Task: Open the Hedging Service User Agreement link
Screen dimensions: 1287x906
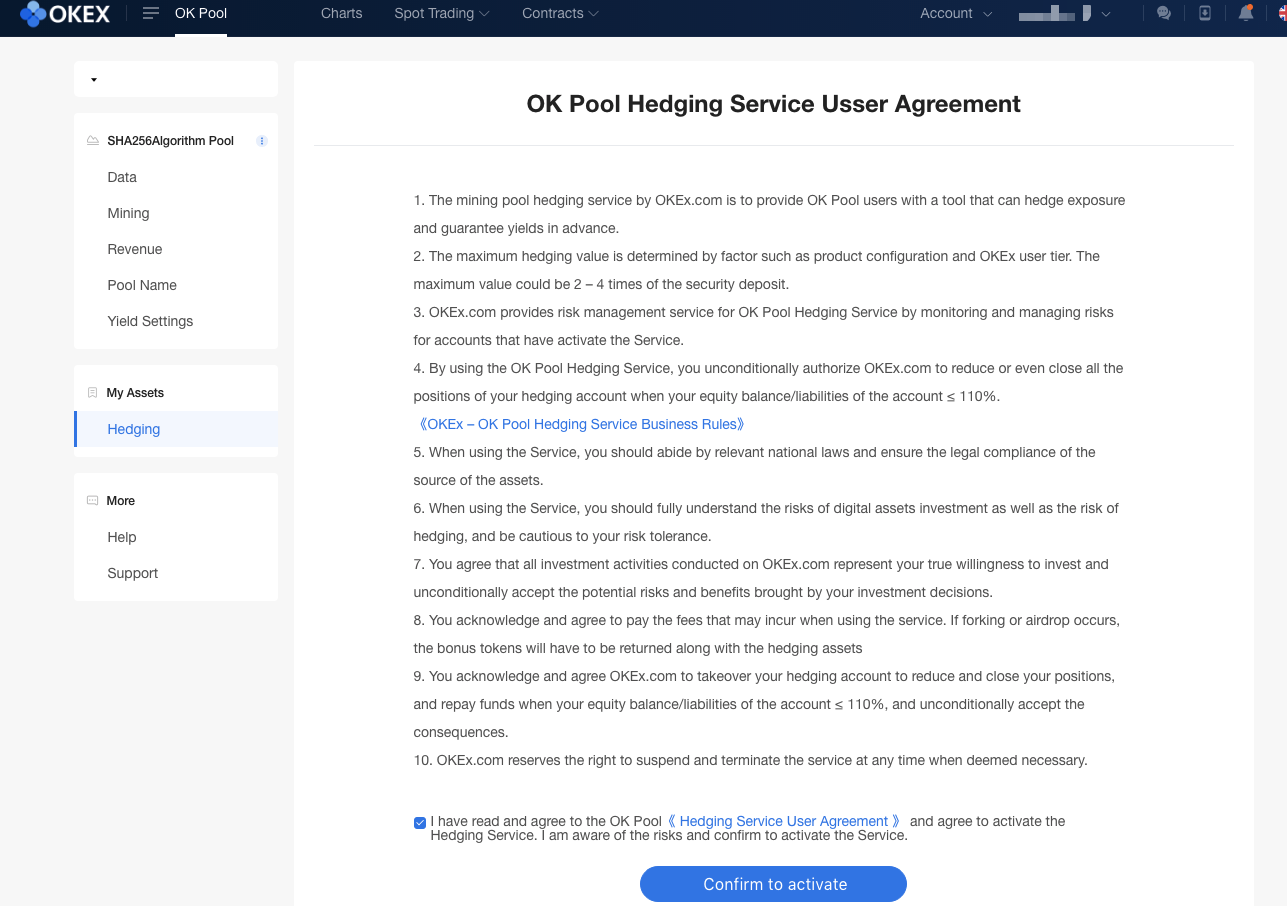Action: pos(785,821)
